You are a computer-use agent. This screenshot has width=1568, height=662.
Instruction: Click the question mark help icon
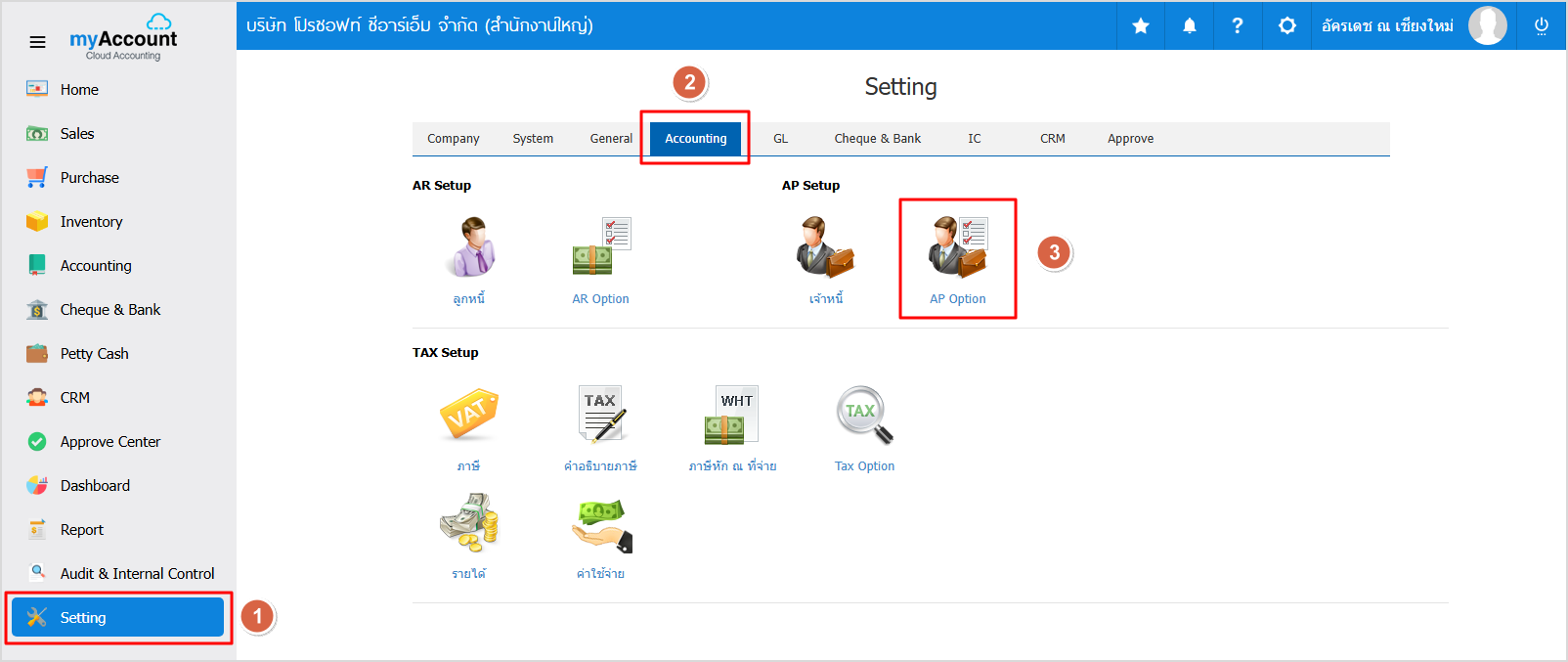pos(1238,25)
